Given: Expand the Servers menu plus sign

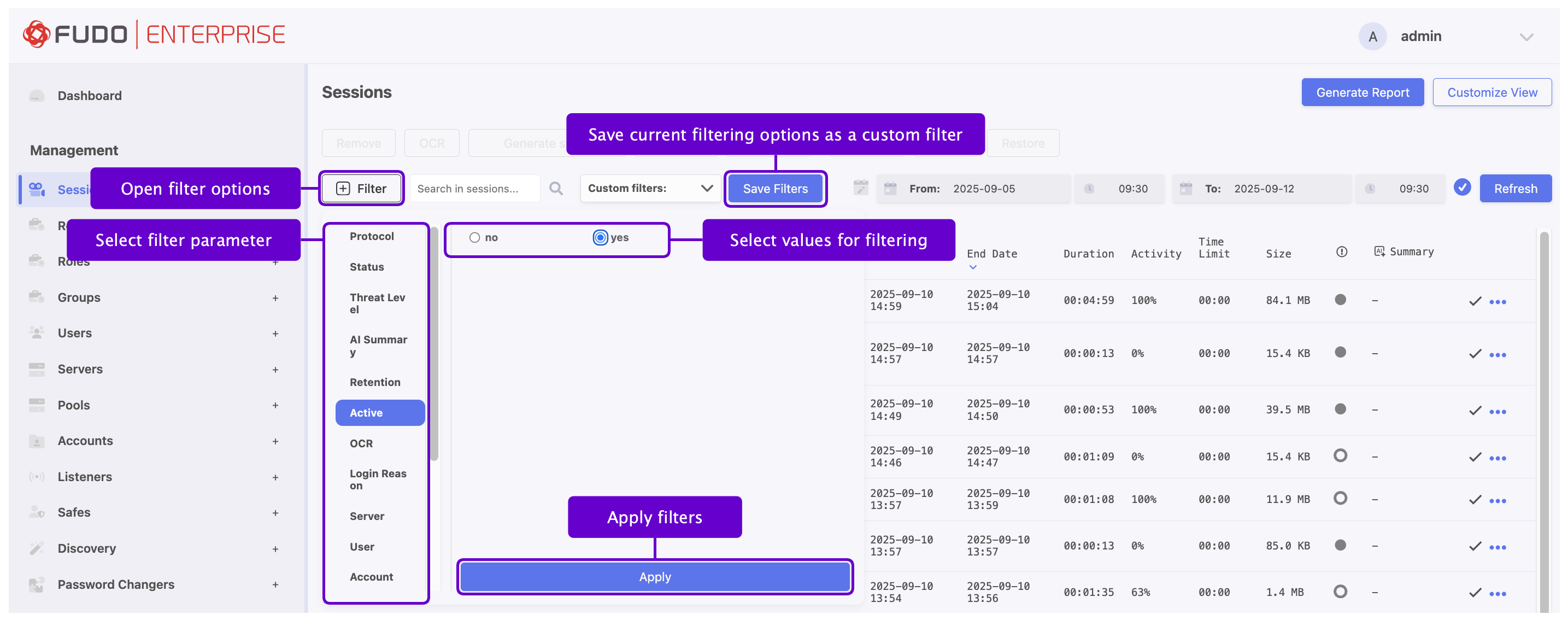Looking at the screenshot, I should click(x=275, y=370).
